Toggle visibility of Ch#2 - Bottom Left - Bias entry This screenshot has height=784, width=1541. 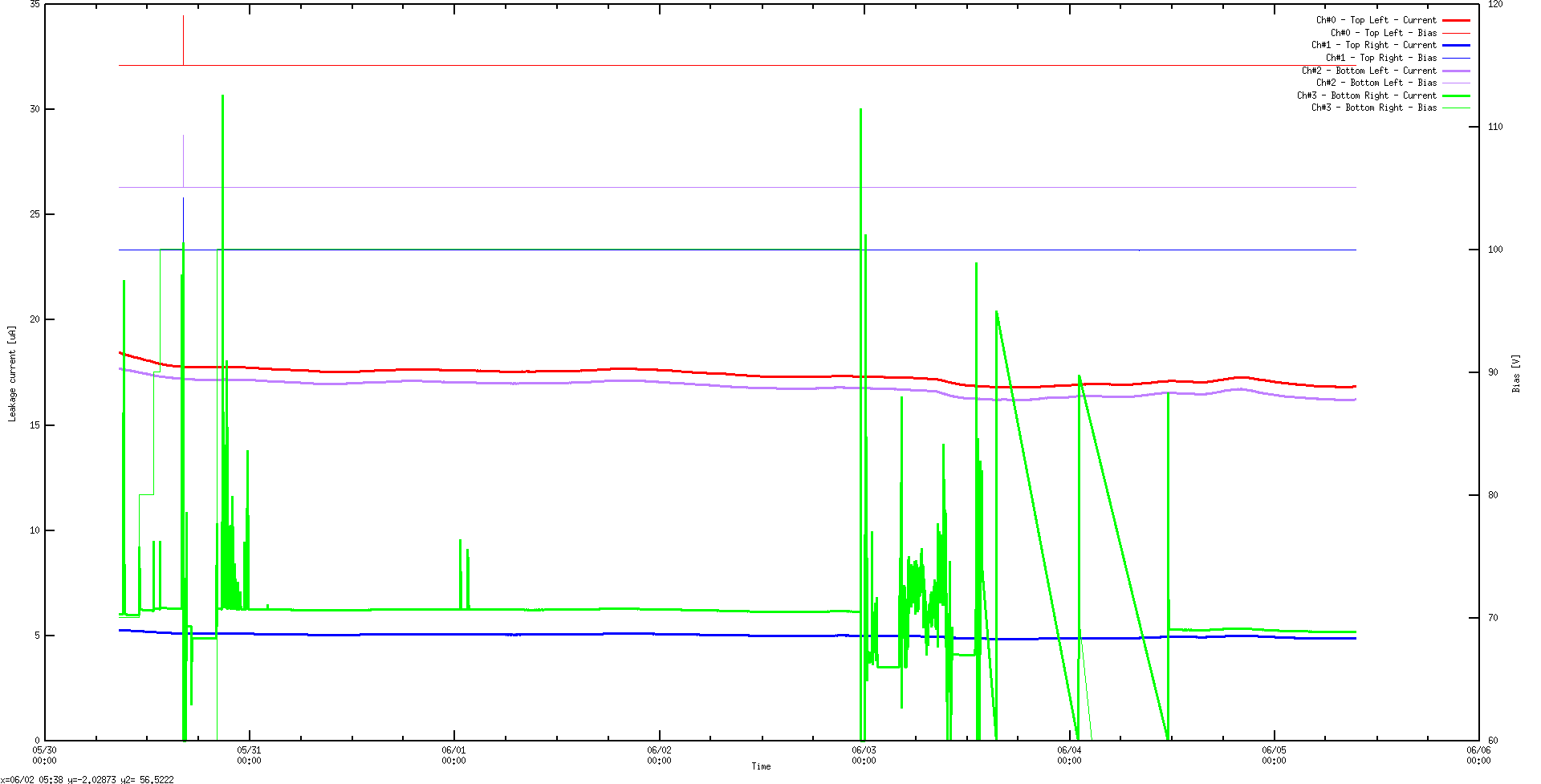[x=1376, y=83]
